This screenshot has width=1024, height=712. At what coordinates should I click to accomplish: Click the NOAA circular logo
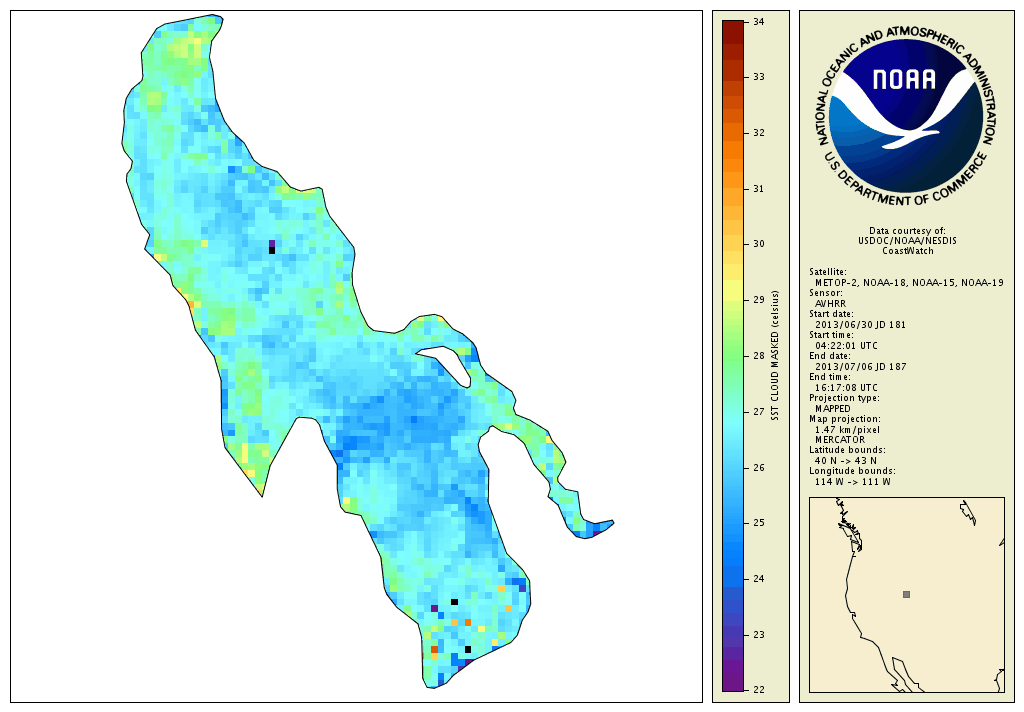click(x=906, y=117)
